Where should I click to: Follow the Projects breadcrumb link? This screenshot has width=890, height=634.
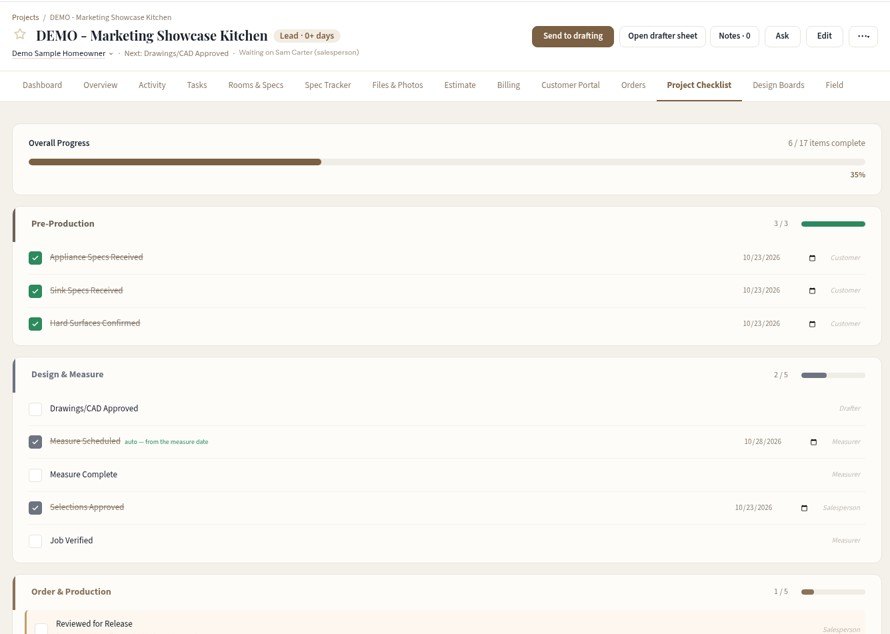click(x=26, y=18)
